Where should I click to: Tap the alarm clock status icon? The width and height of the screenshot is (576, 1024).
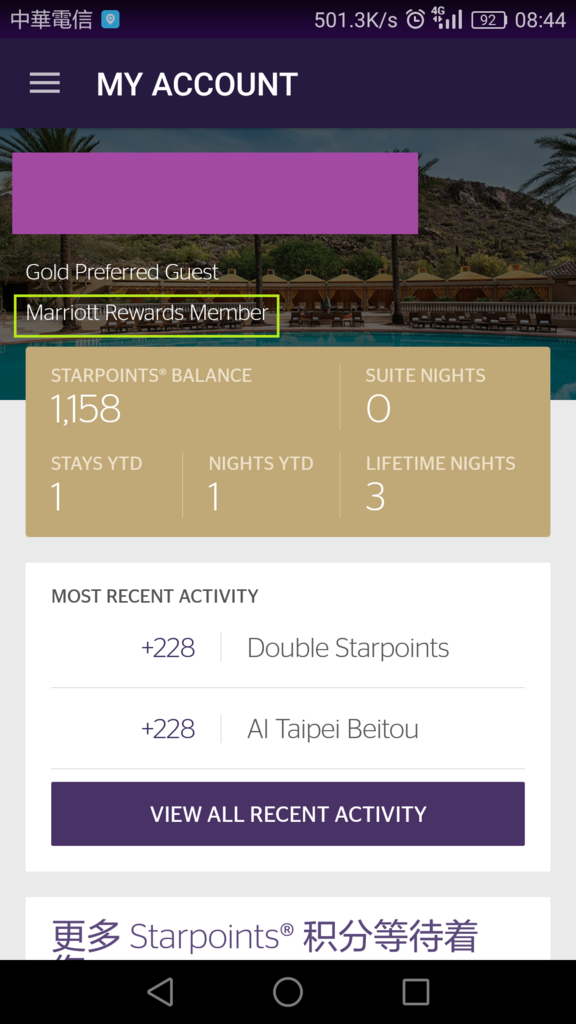(415, 19)
